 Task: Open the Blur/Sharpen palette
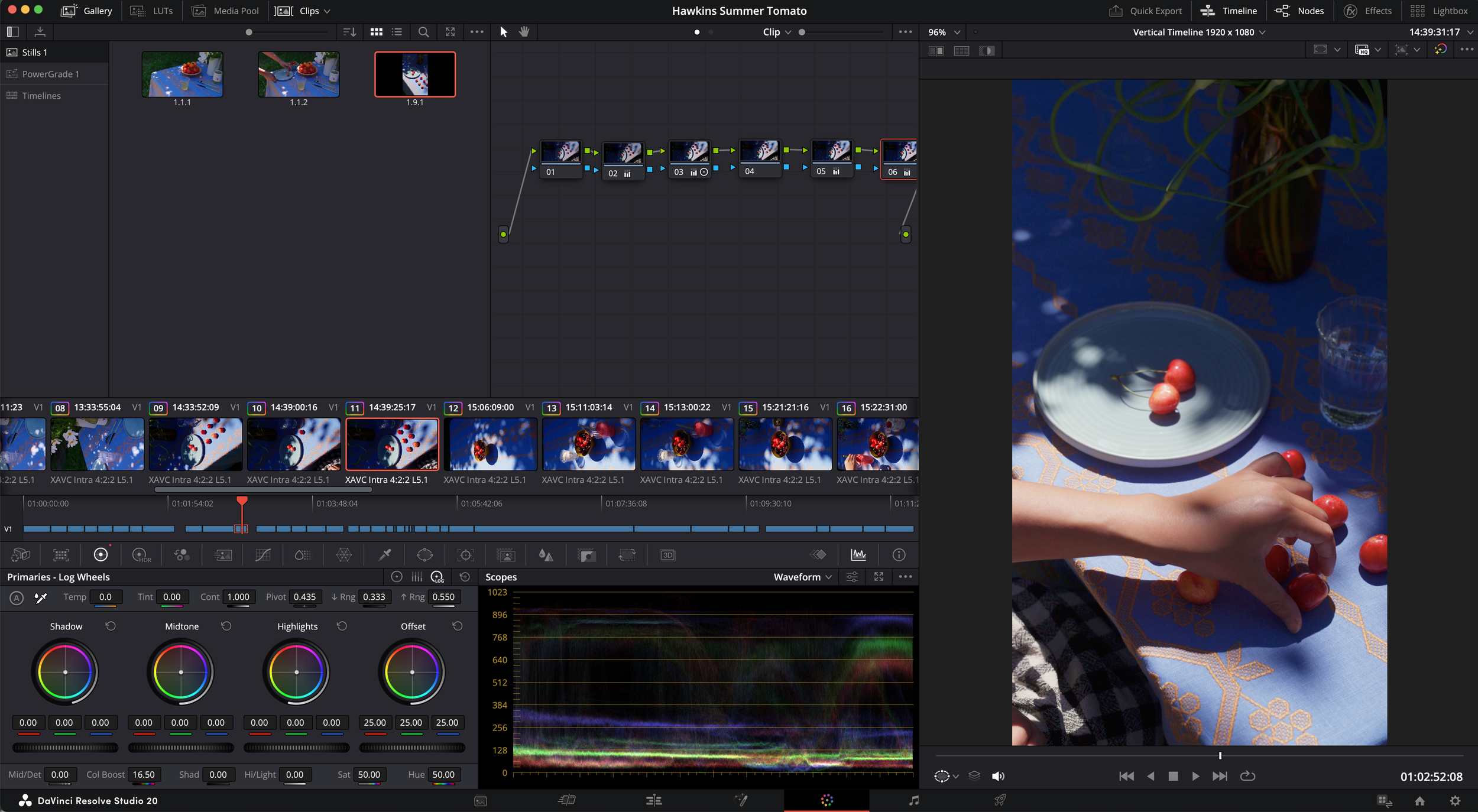546,555
